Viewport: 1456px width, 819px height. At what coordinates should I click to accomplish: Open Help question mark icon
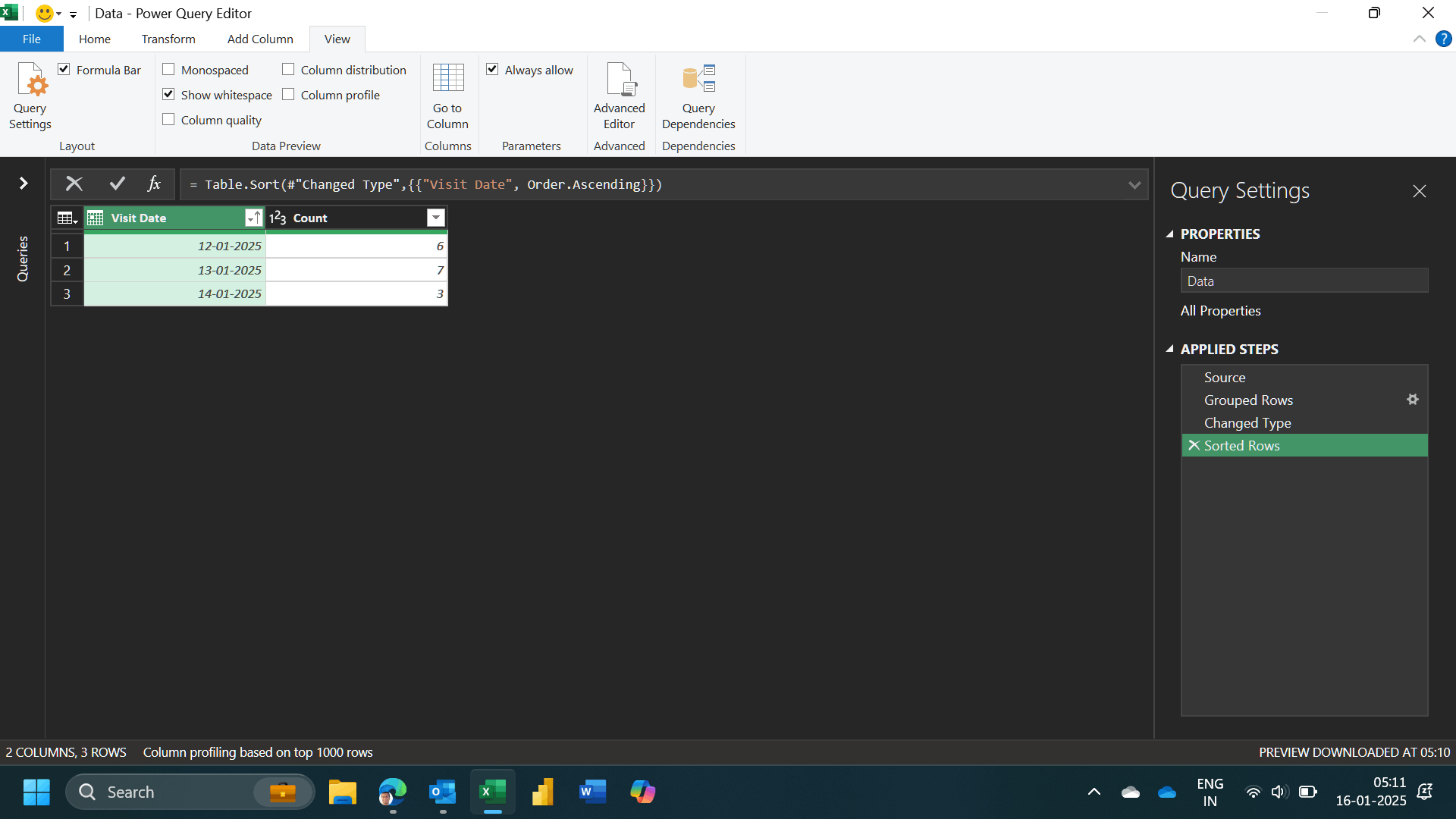click(x=1443, y=39)
